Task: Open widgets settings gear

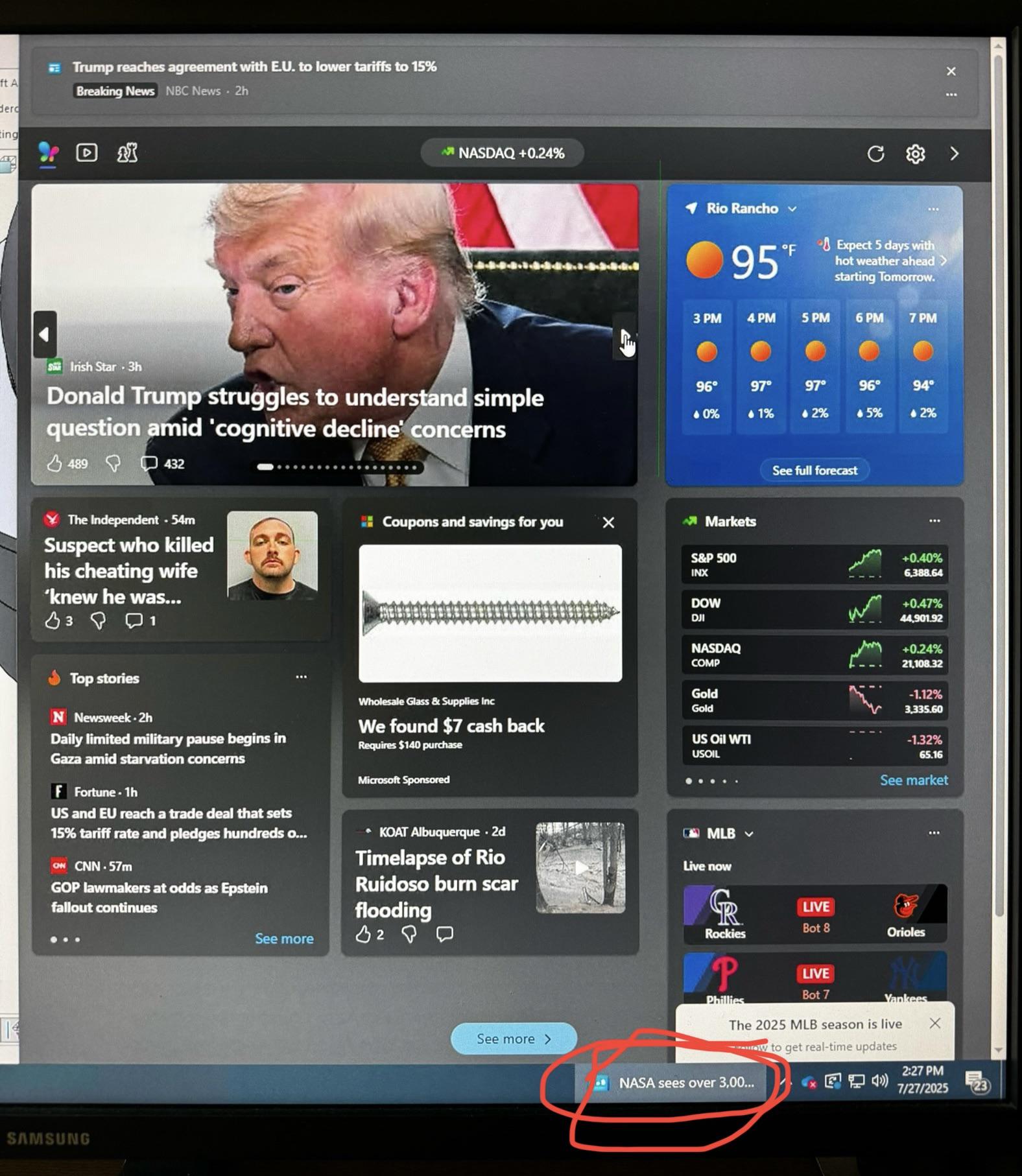Action: coord(915,154)
